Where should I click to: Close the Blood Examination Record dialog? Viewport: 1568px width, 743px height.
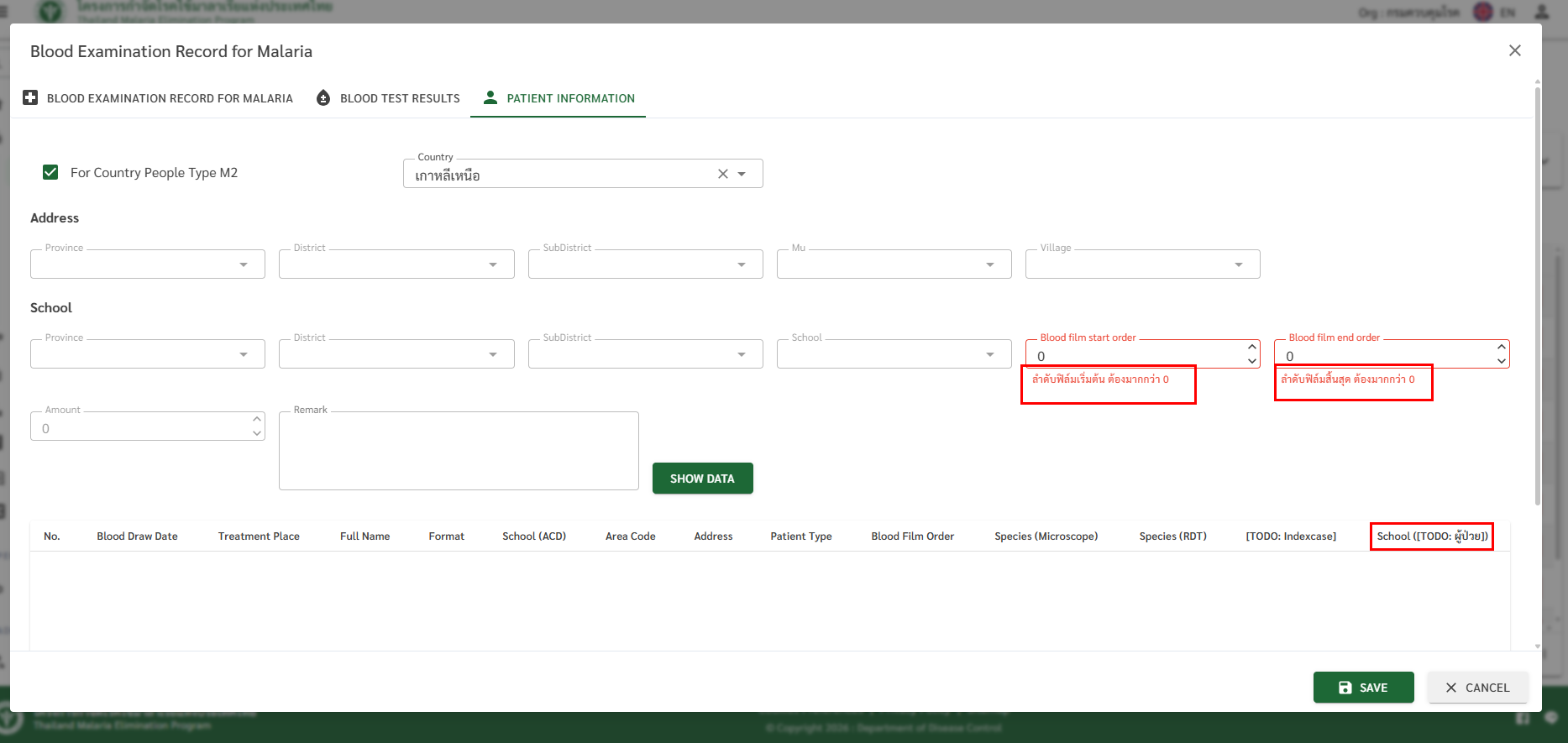pyautogui.click(x=1514, y=50)
